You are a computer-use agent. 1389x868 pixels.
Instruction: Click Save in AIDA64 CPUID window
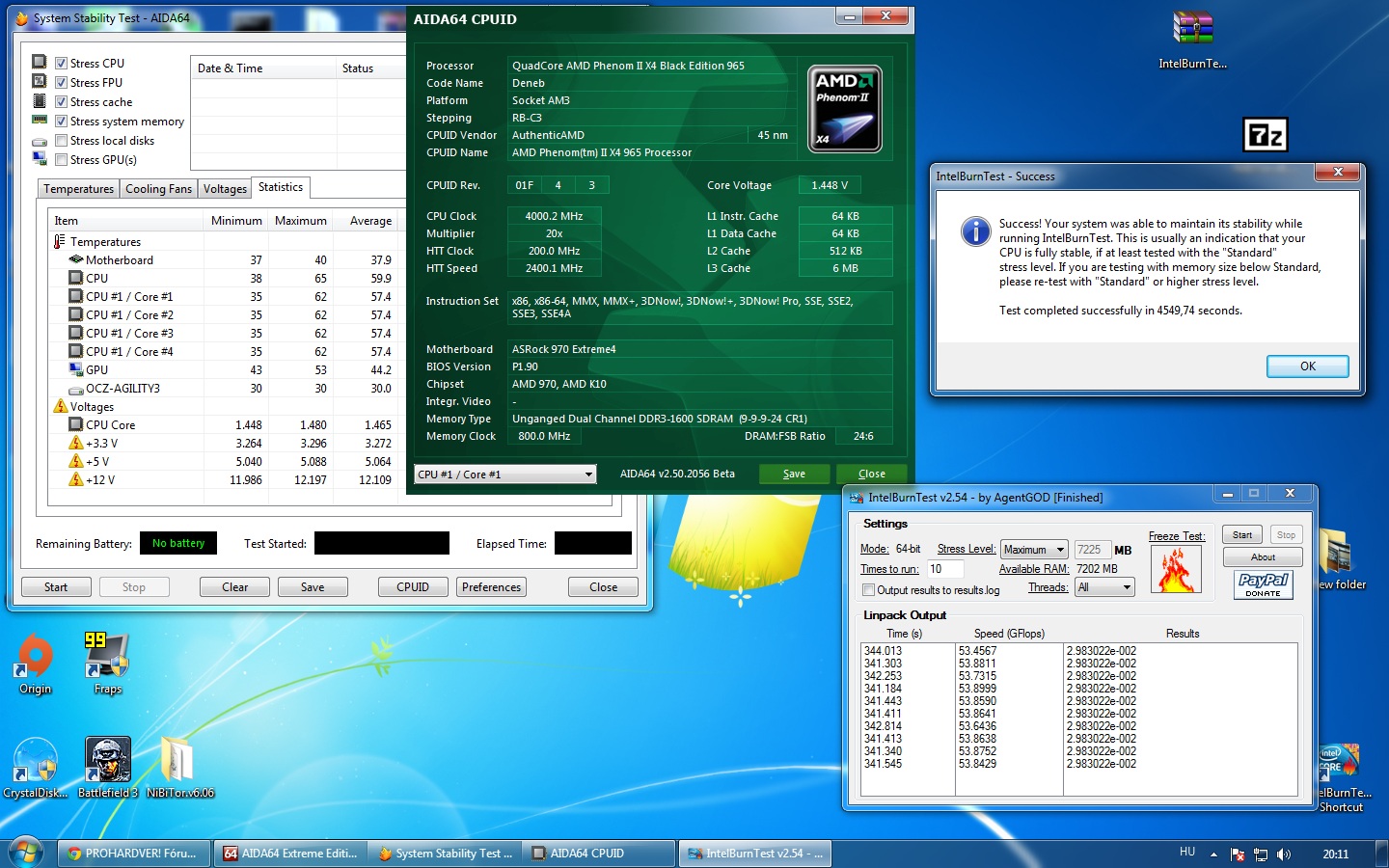[x=794, y=474]
